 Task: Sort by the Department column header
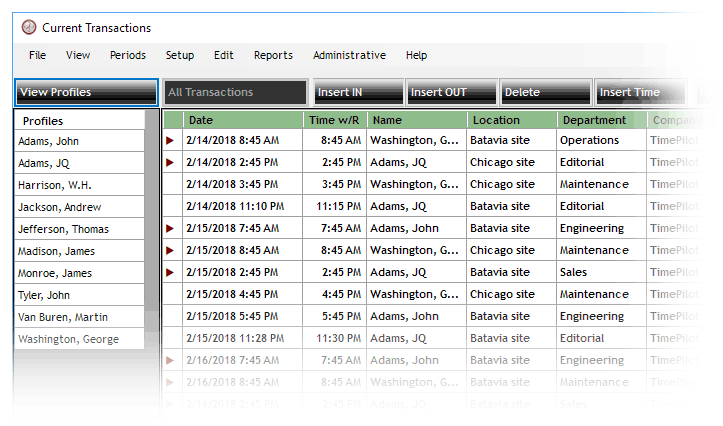tap(602, 120)
